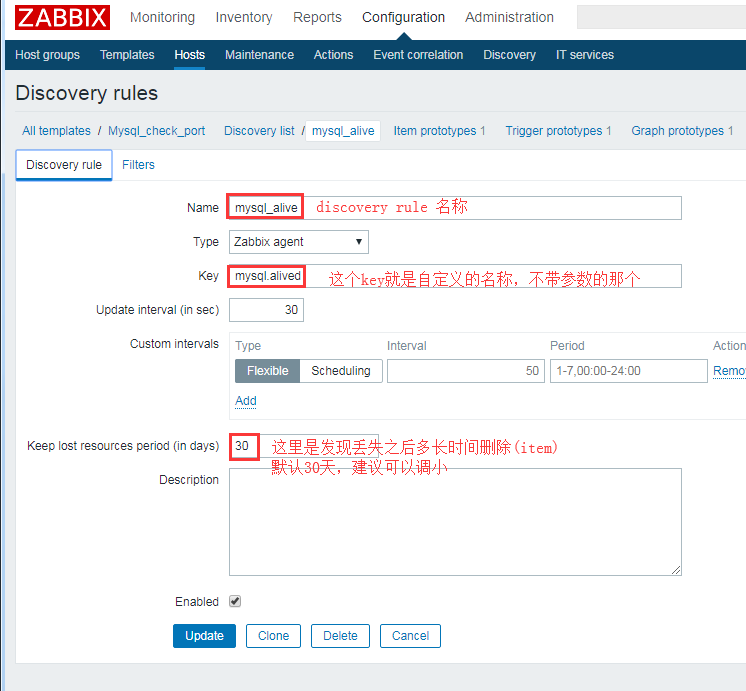The image size is (746, 691).
Task: Select Scheduling interval type
Action: [341, 371]
